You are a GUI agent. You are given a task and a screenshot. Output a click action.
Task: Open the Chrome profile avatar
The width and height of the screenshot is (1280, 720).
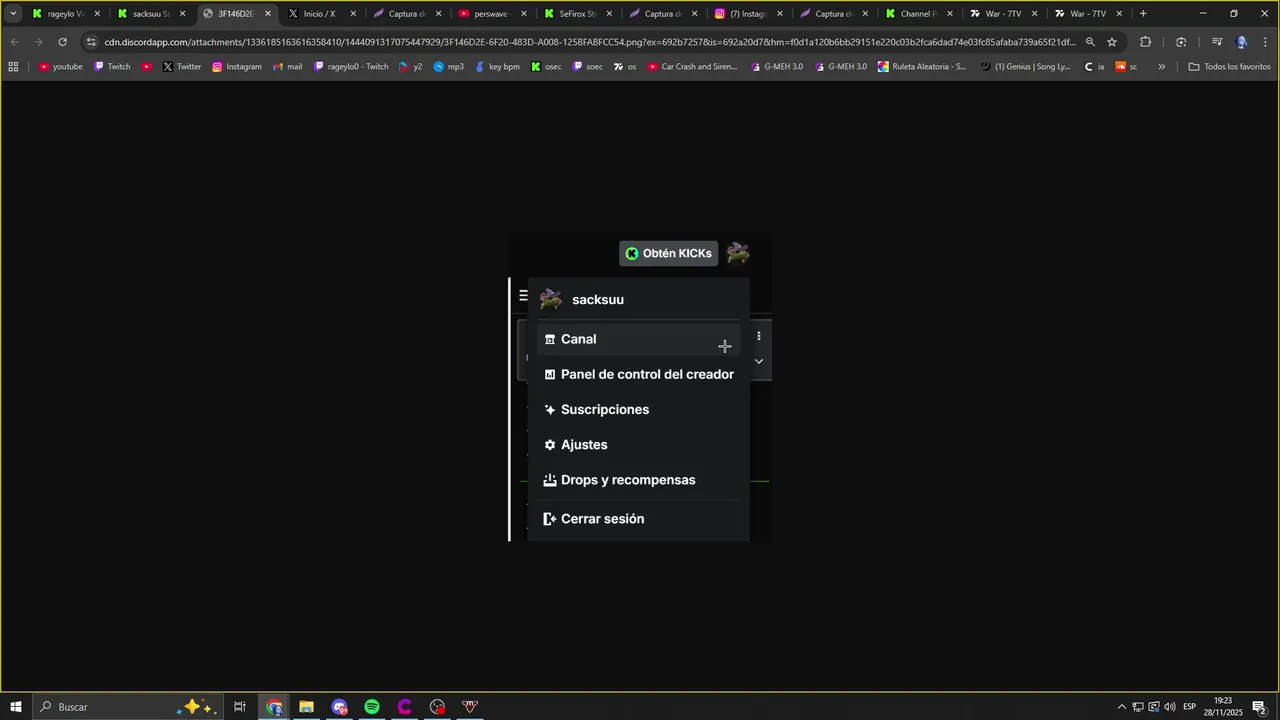[x=1242, y=42]
